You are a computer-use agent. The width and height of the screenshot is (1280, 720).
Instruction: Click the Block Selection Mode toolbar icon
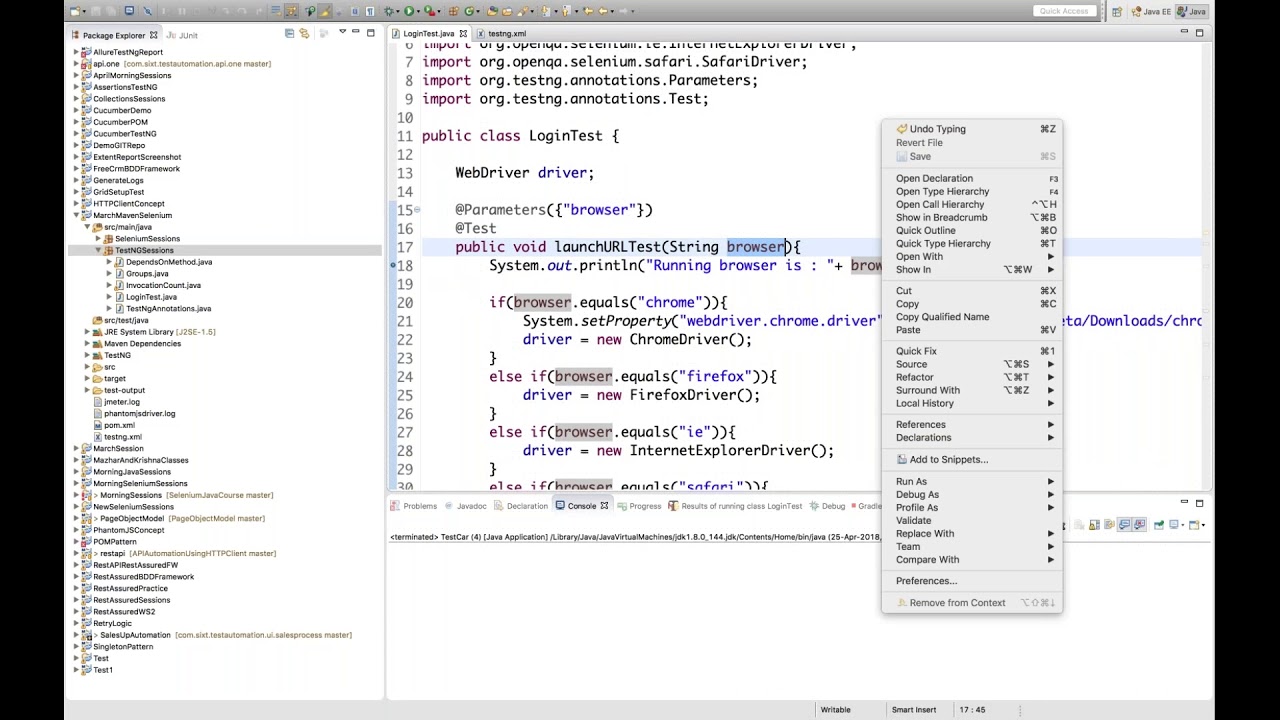(355, 11)
